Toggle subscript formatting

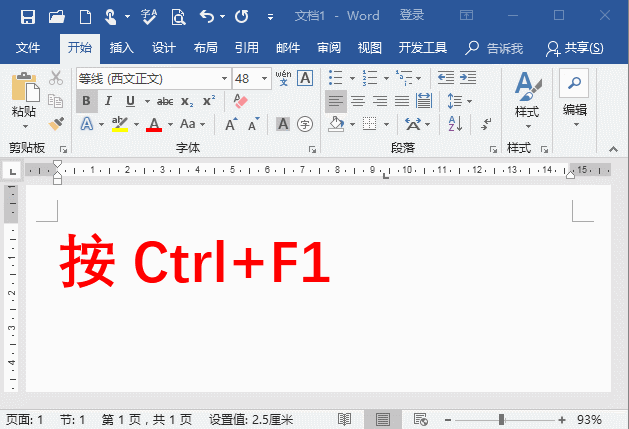pos(187,101)
